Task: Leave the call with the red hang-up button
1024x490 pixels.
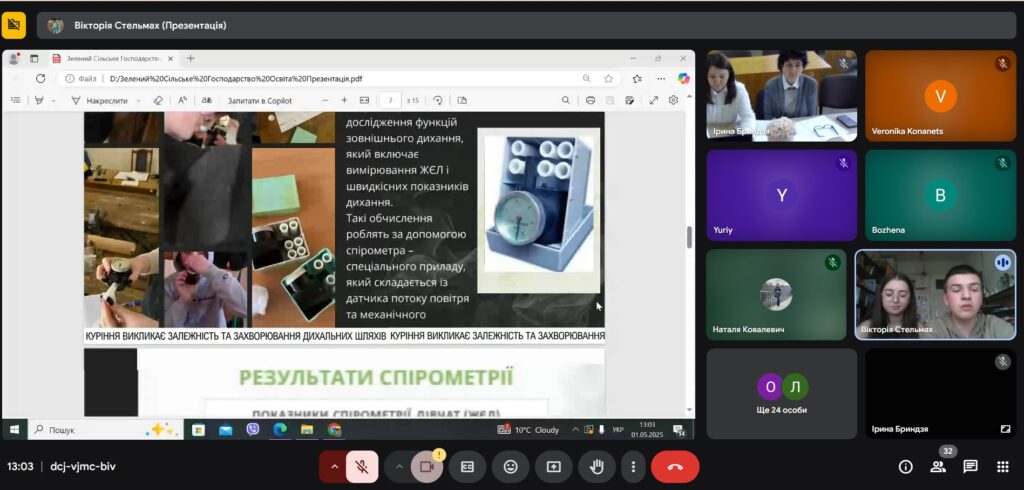Action: click(674, 466)
